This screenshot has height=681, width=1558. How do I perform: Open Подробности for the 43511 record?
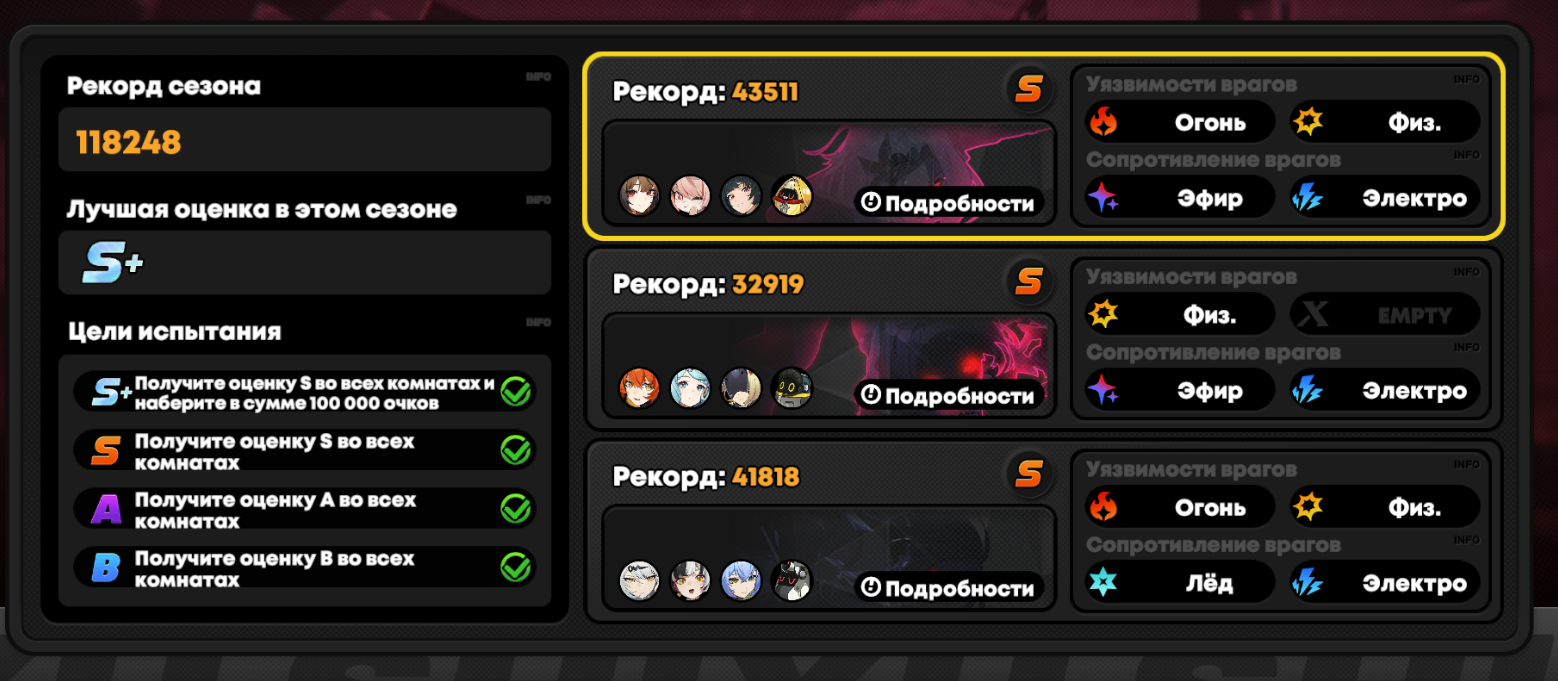(949, 203)
